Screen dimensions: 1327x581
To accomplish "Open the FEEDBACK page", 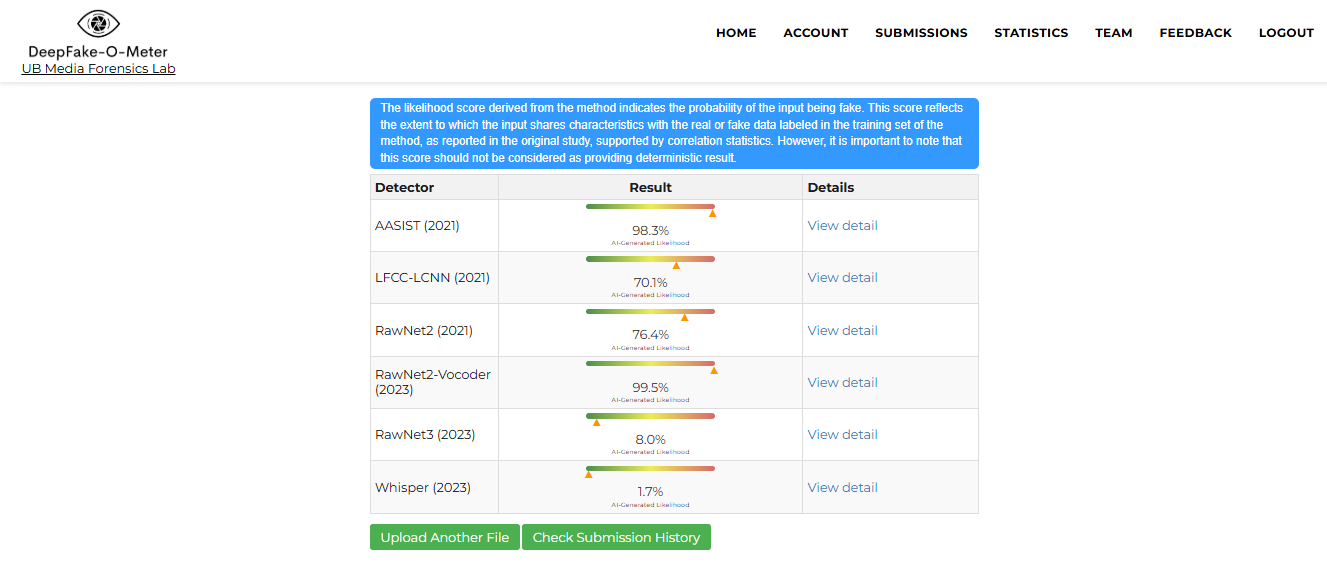I will coord(1195,33).
